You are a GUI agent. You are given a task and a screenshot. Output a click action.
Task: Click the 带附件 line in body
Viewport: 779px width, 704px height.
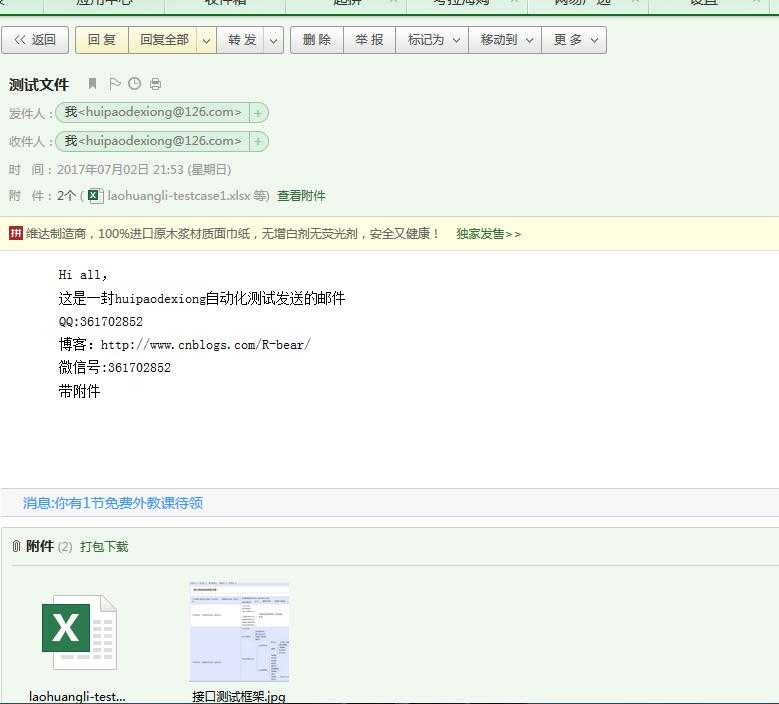79,391
